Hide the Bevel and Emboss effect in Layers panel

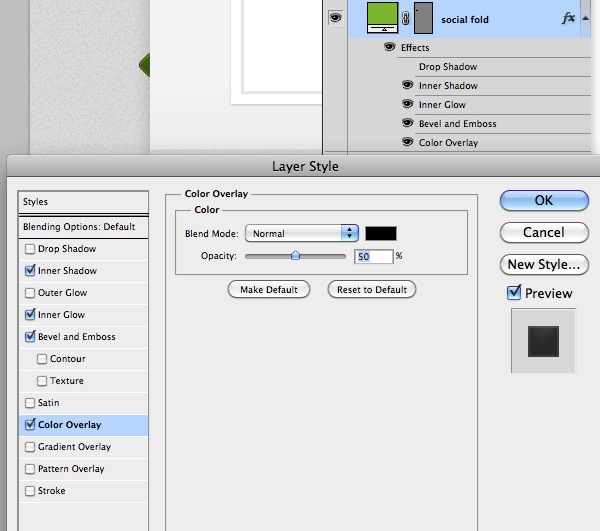click(408, 123)
